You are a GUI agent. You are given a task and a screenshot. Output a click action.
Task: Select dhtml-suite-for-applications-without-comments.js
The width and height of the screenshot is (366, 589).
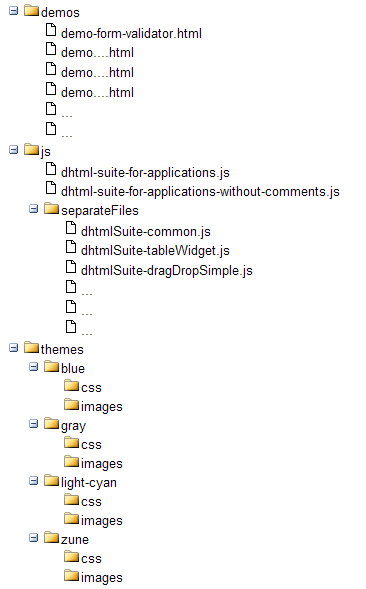click(200, 192)
